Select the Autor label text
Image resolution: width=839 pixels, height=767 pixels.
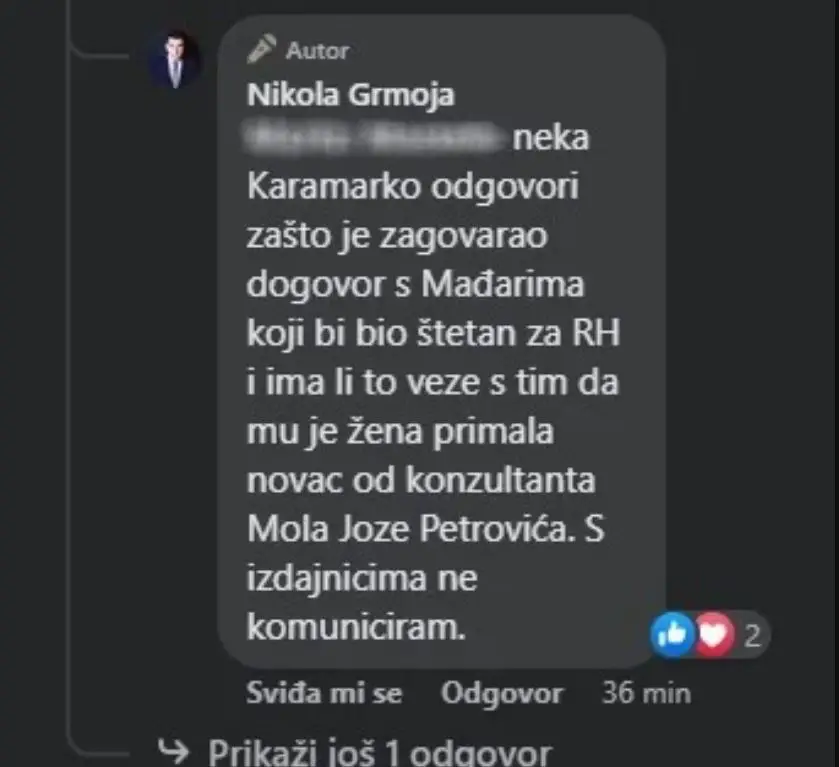coord(317,51)
